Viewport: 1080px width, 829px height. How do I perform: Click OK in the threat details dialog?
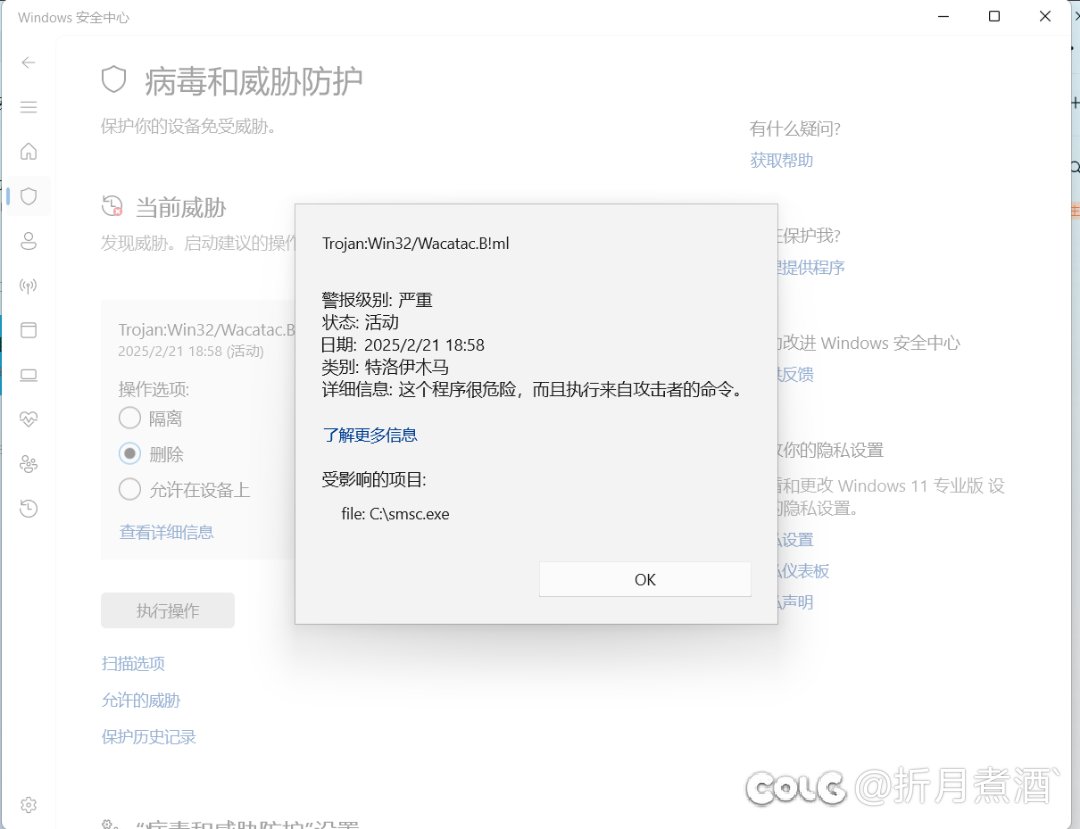coord(645,580)
